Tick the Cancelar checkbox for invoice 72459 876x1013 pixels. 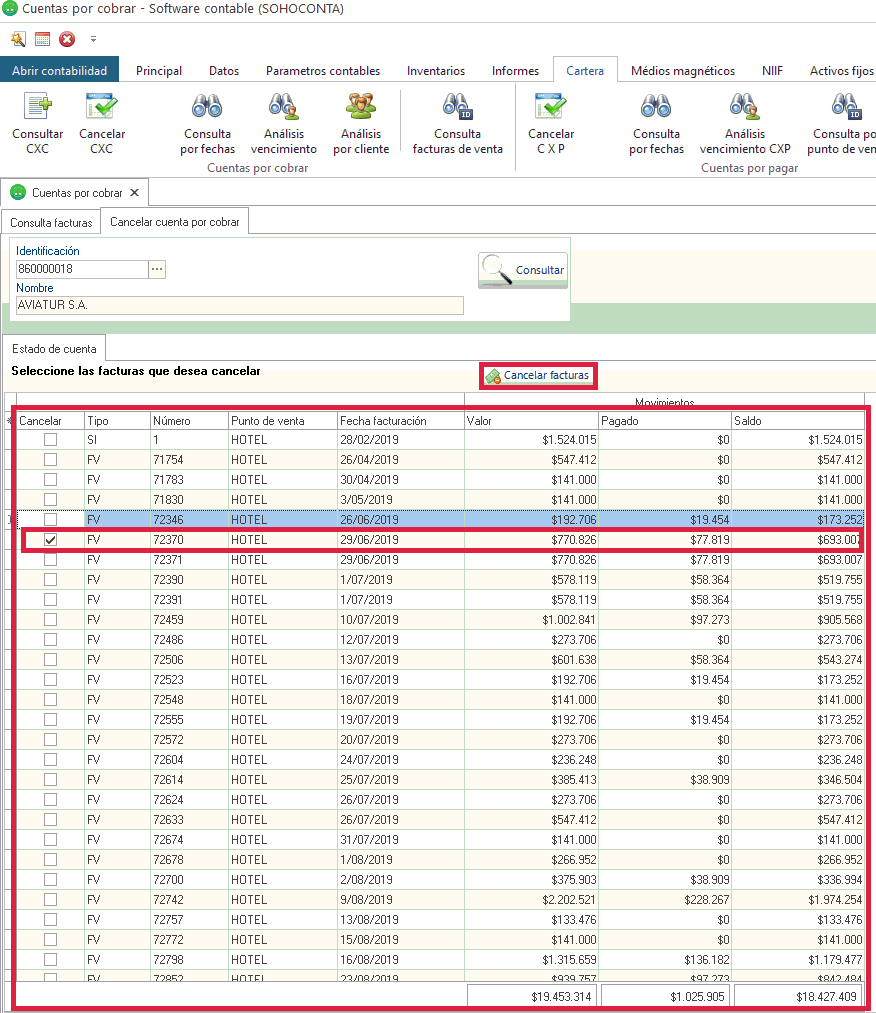50,620
